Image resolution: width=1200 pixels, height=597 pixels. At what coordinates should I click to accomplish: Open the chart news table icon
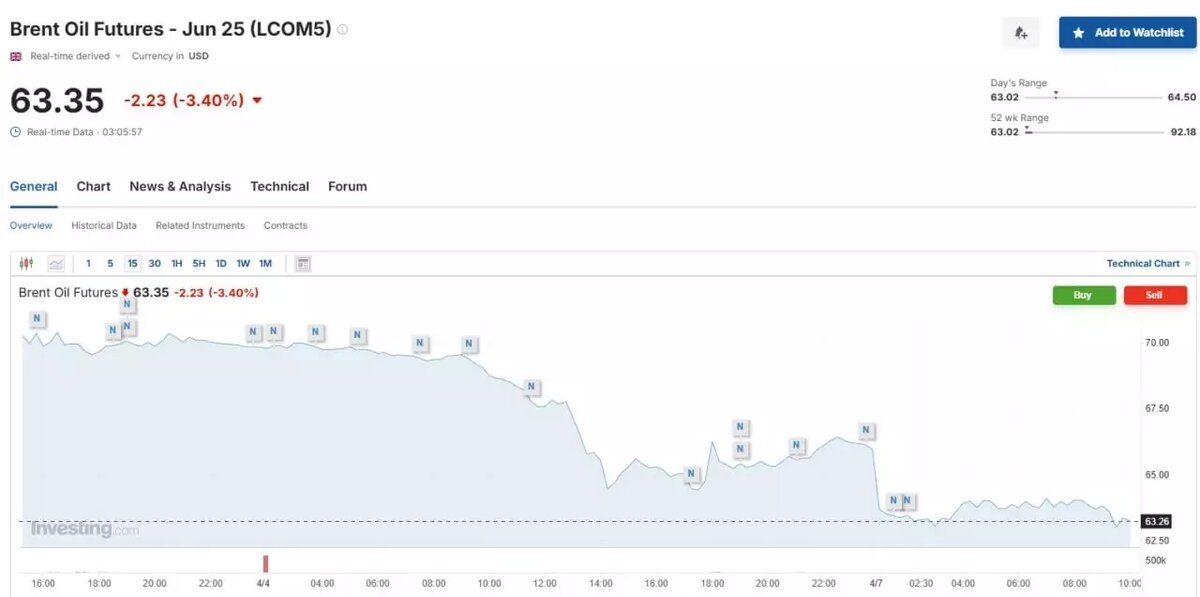pyautogui.click(x=303, y=264)
